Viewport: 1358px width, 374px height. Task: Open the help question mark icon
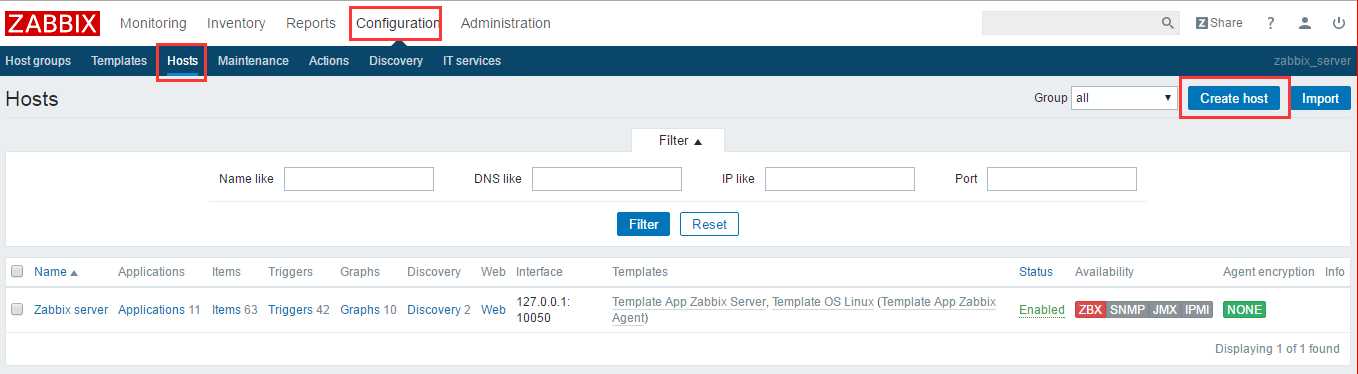[x=1271, y=23]
